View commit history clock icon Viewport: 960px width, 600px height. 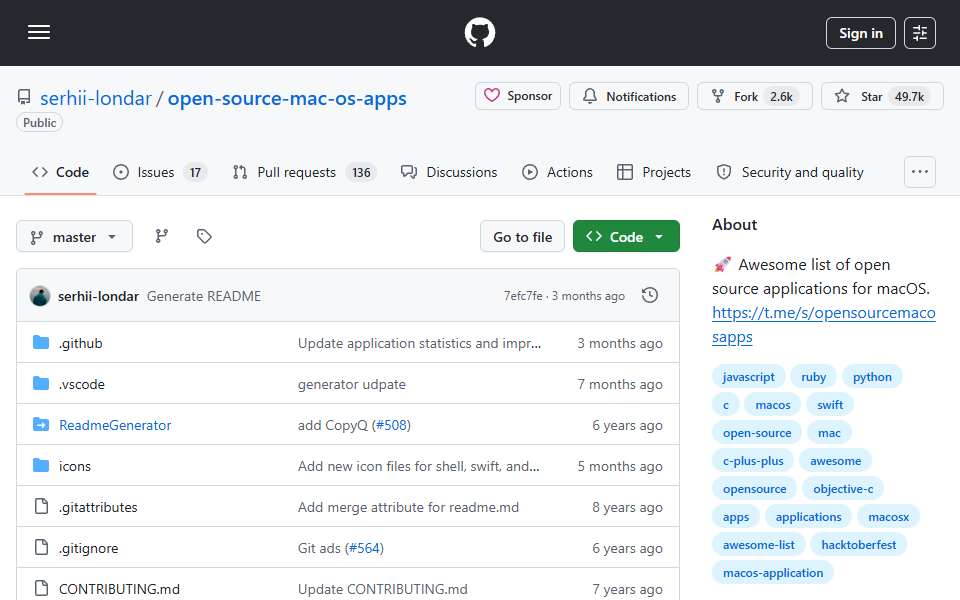[650, 296]
